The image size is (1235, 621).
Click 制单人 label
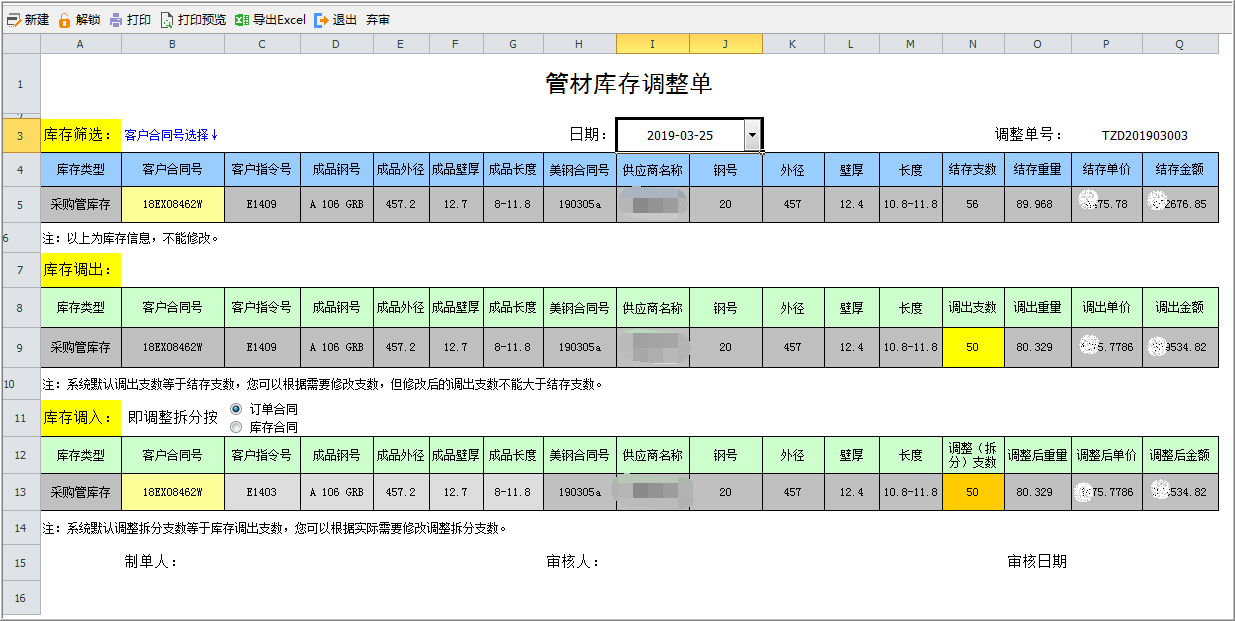(x=151, y=562)
